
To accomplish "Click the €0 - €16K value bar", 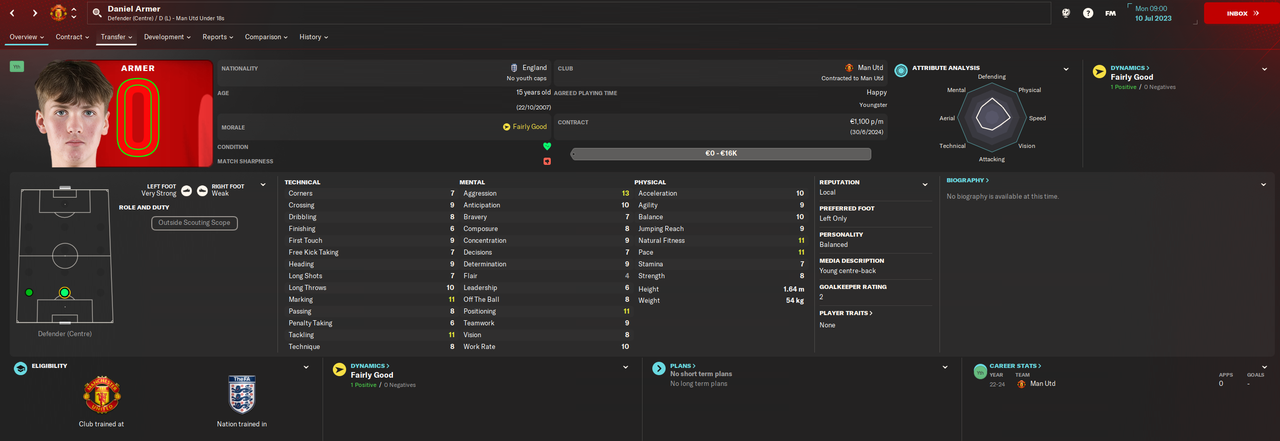I will 721,154.
